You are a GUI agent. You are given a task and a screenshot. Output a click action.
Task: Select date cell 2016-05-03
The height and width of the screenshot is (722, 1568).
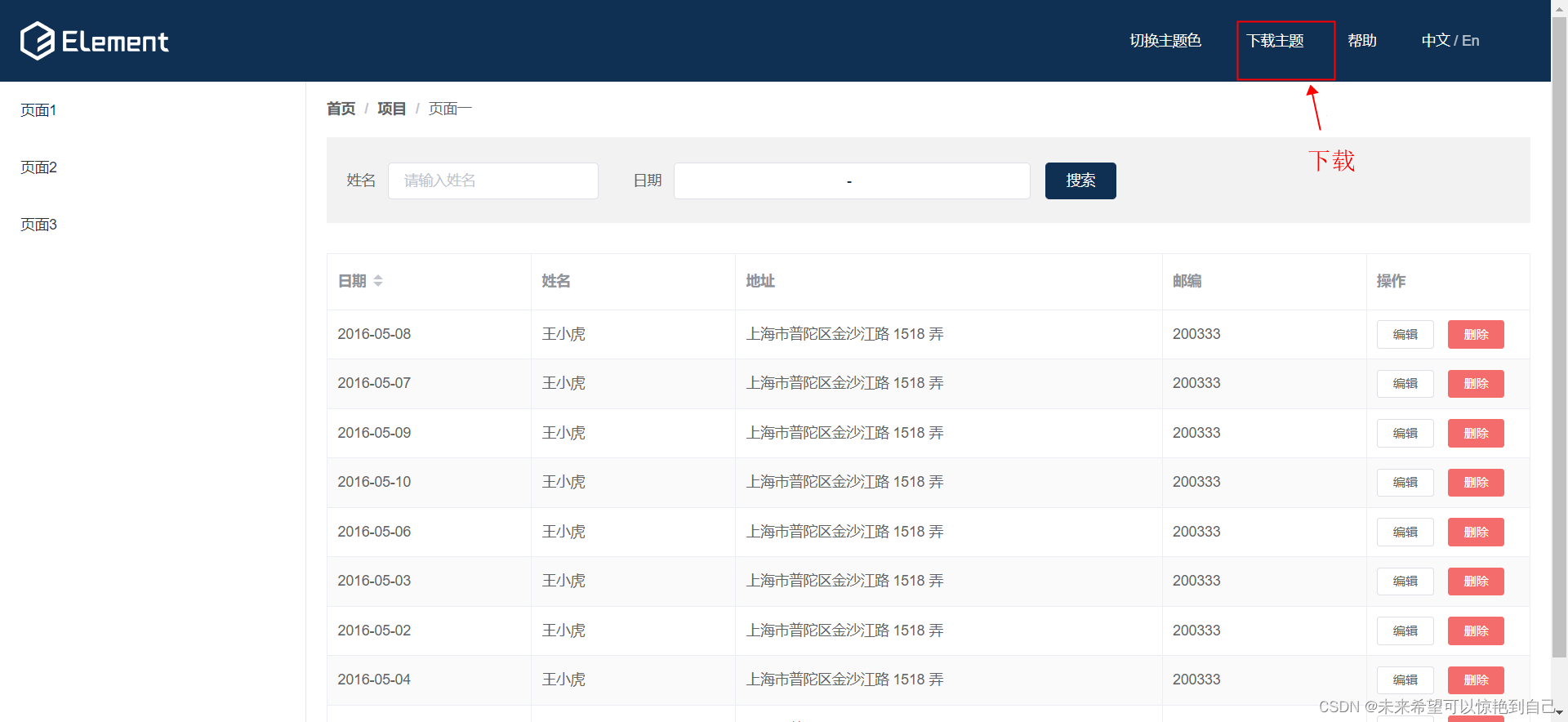tap(374, 581)
